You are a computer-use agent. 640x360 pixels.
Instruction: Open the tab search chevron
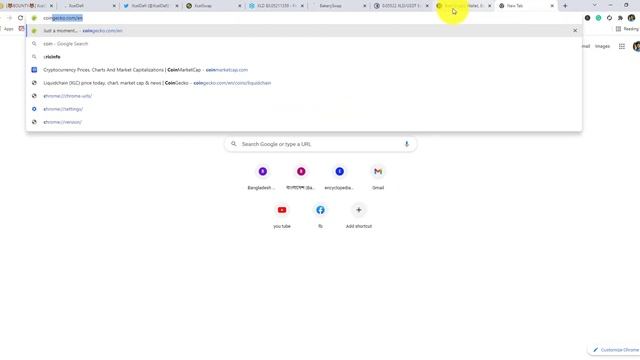pyautogui.click(x=594, y=5)
